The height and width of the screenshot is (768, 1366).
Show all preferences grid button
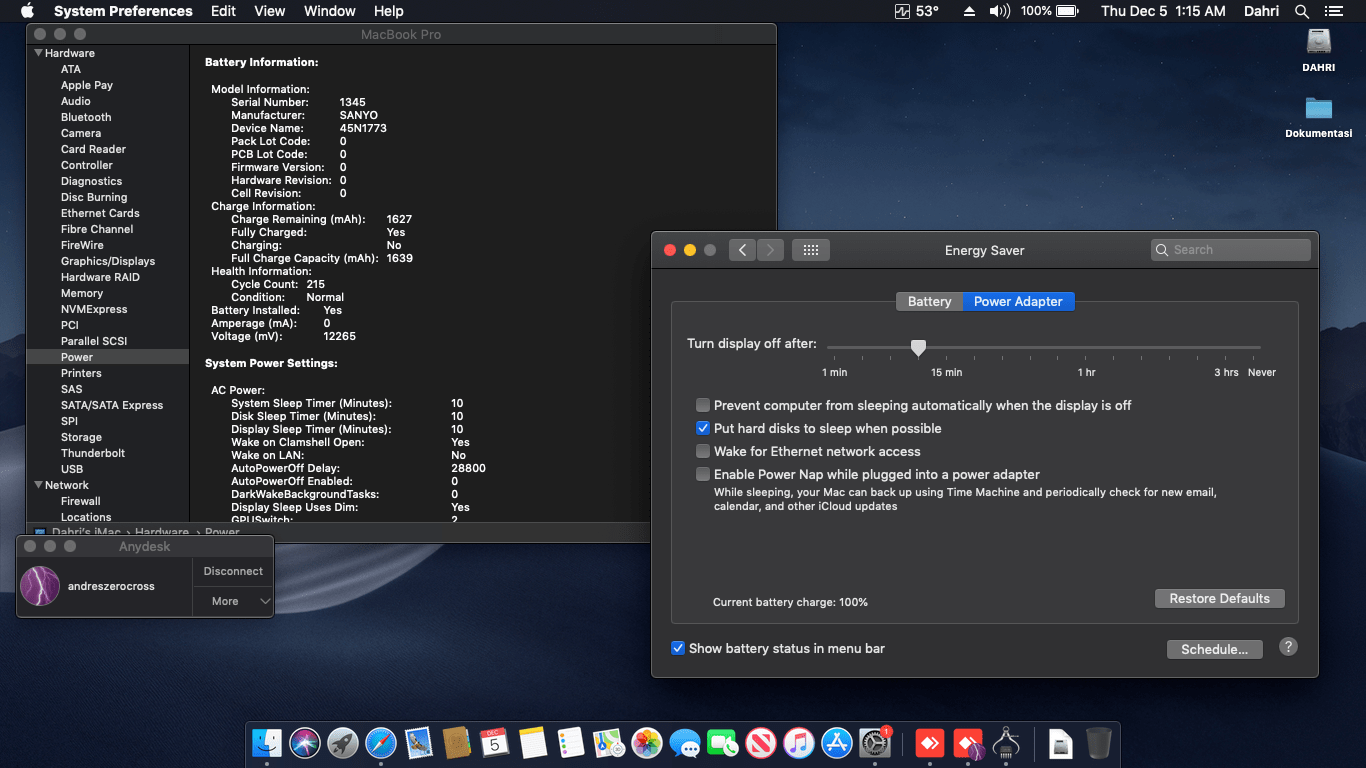(x=811, y=250)
